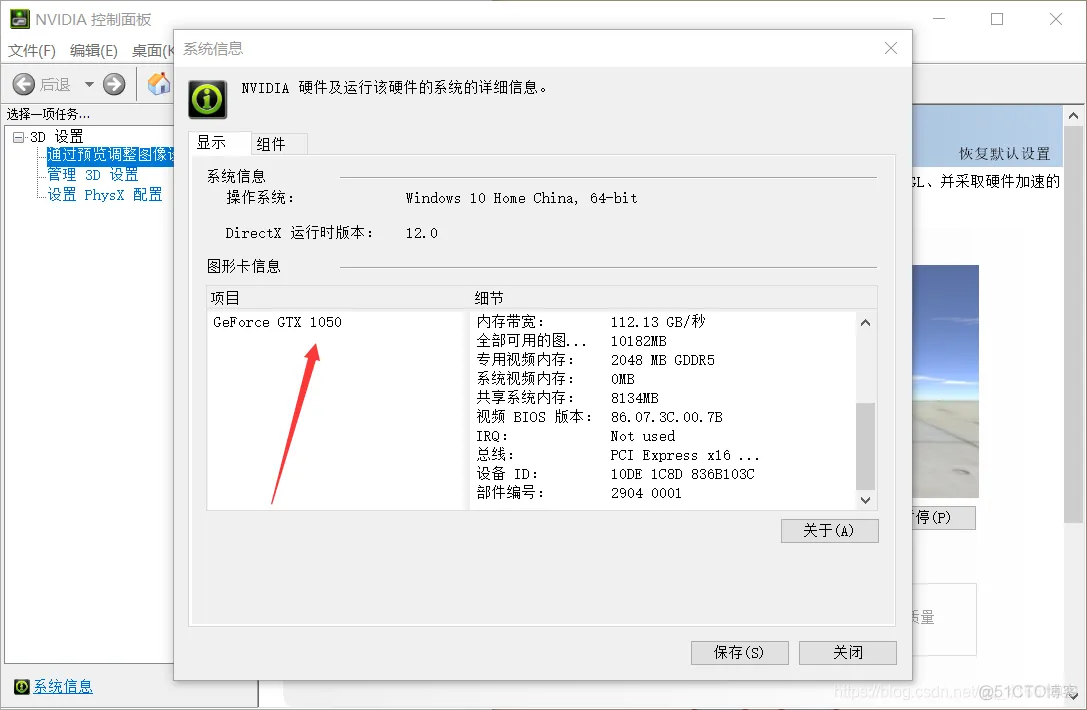Minimize the NVIDIA Control Panel window
This screenshot has height=710, width=1087.
click(939, 19)
